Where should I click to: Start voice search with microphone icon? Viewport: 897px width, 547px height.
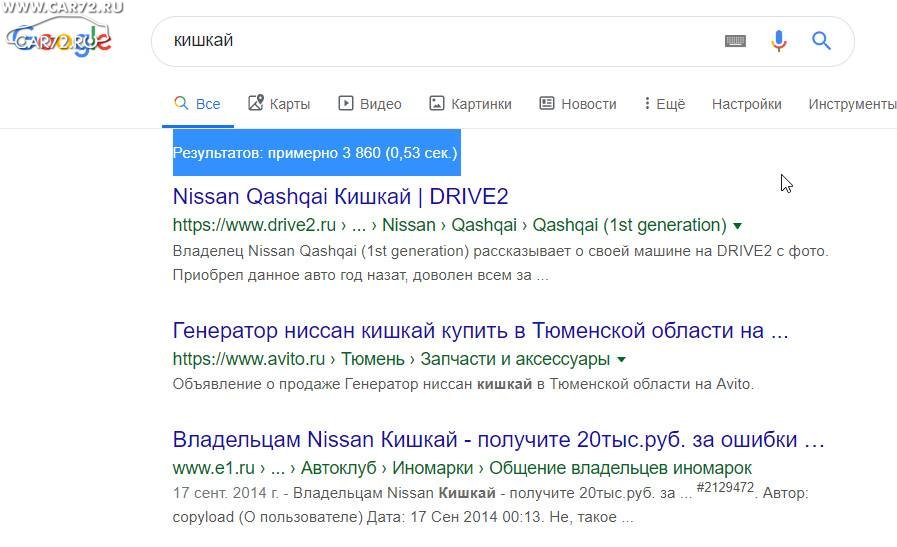click(779, 41)
